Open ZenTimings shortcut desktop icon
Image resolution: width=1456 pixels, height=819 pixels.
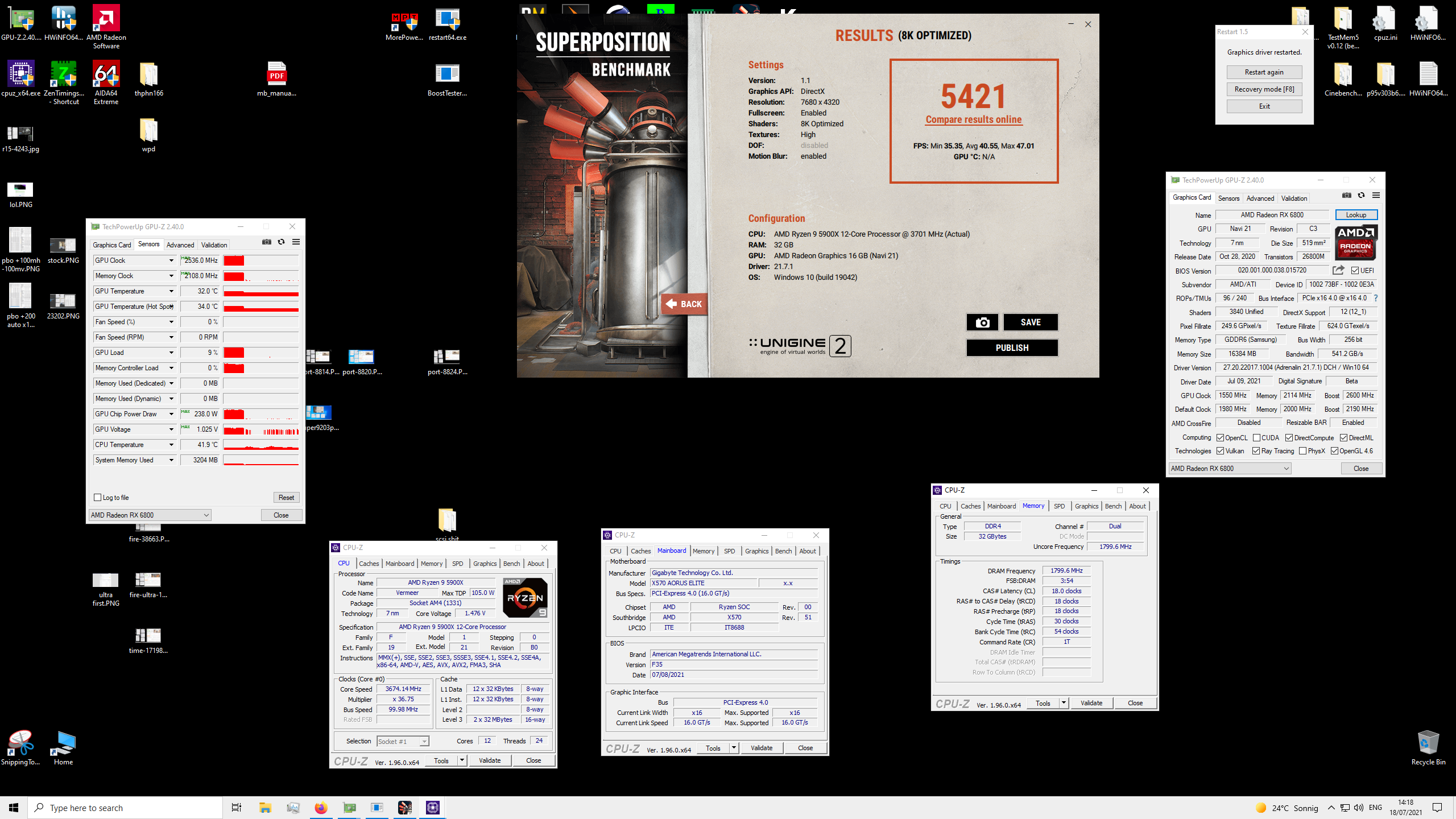(64, 82)
